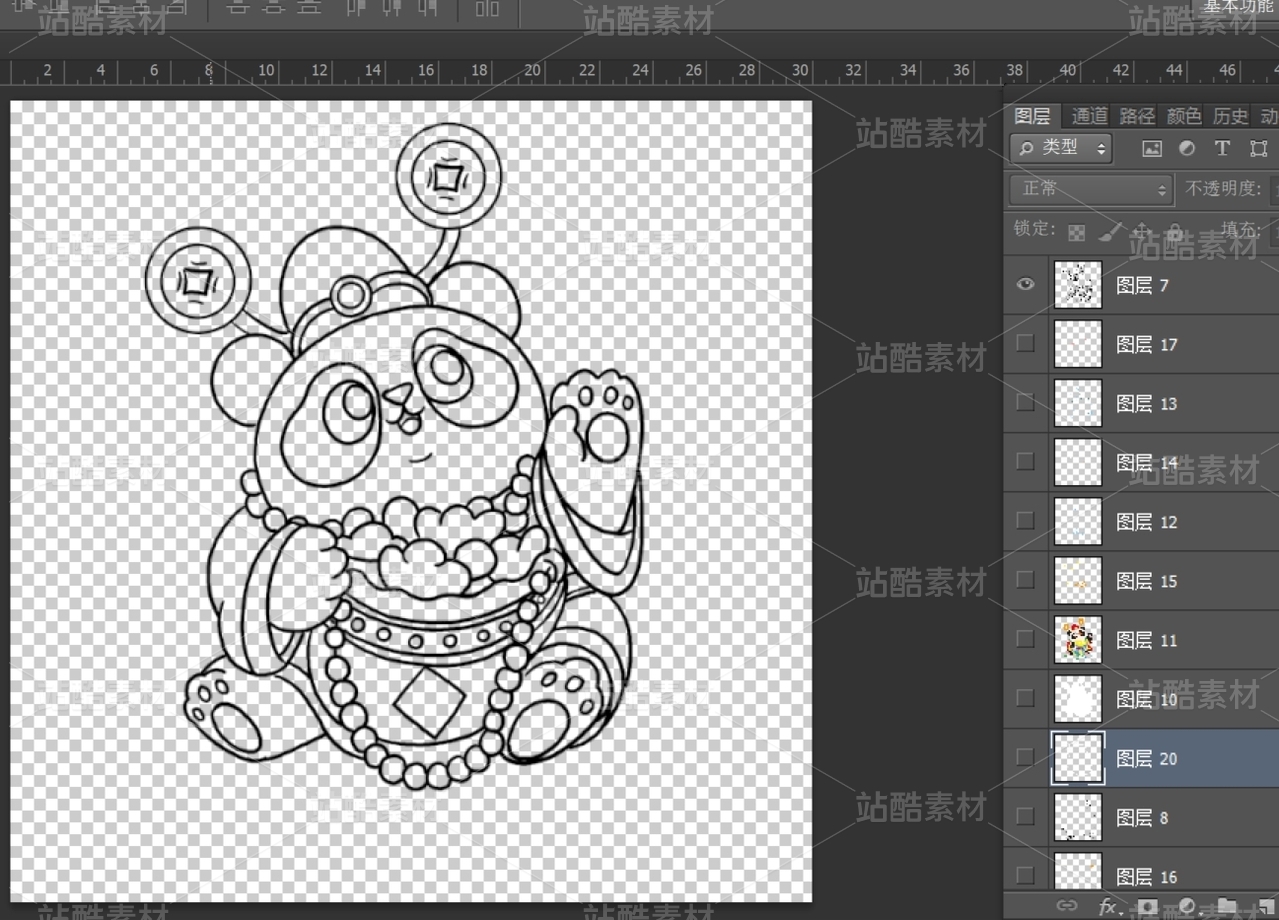
Task: Hide layer 图层 7 with the eye icon
Action: (x=1025, y=284)
